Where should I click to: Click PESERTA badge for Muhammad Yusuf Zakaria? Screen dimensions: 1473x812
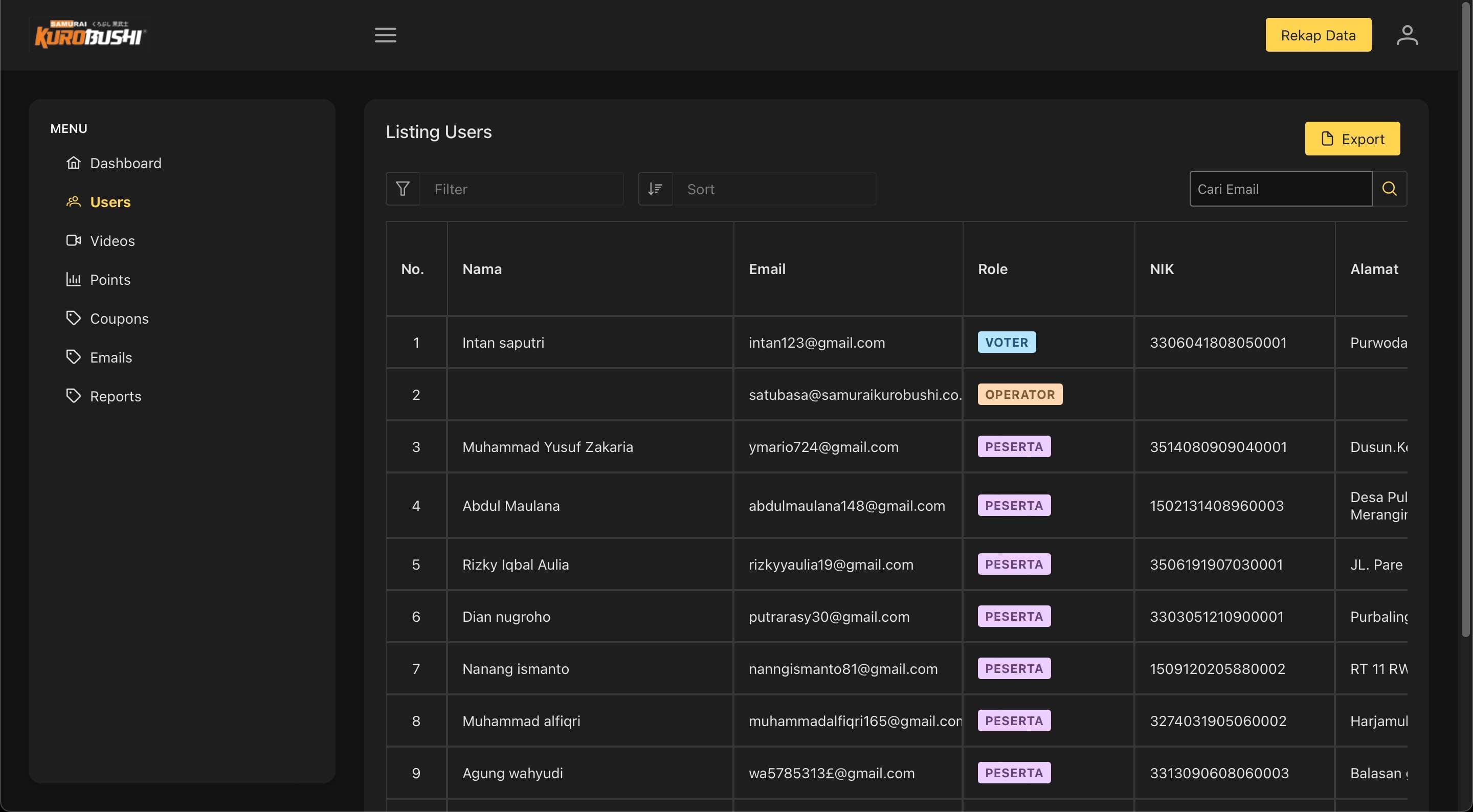coord(1014,446)
